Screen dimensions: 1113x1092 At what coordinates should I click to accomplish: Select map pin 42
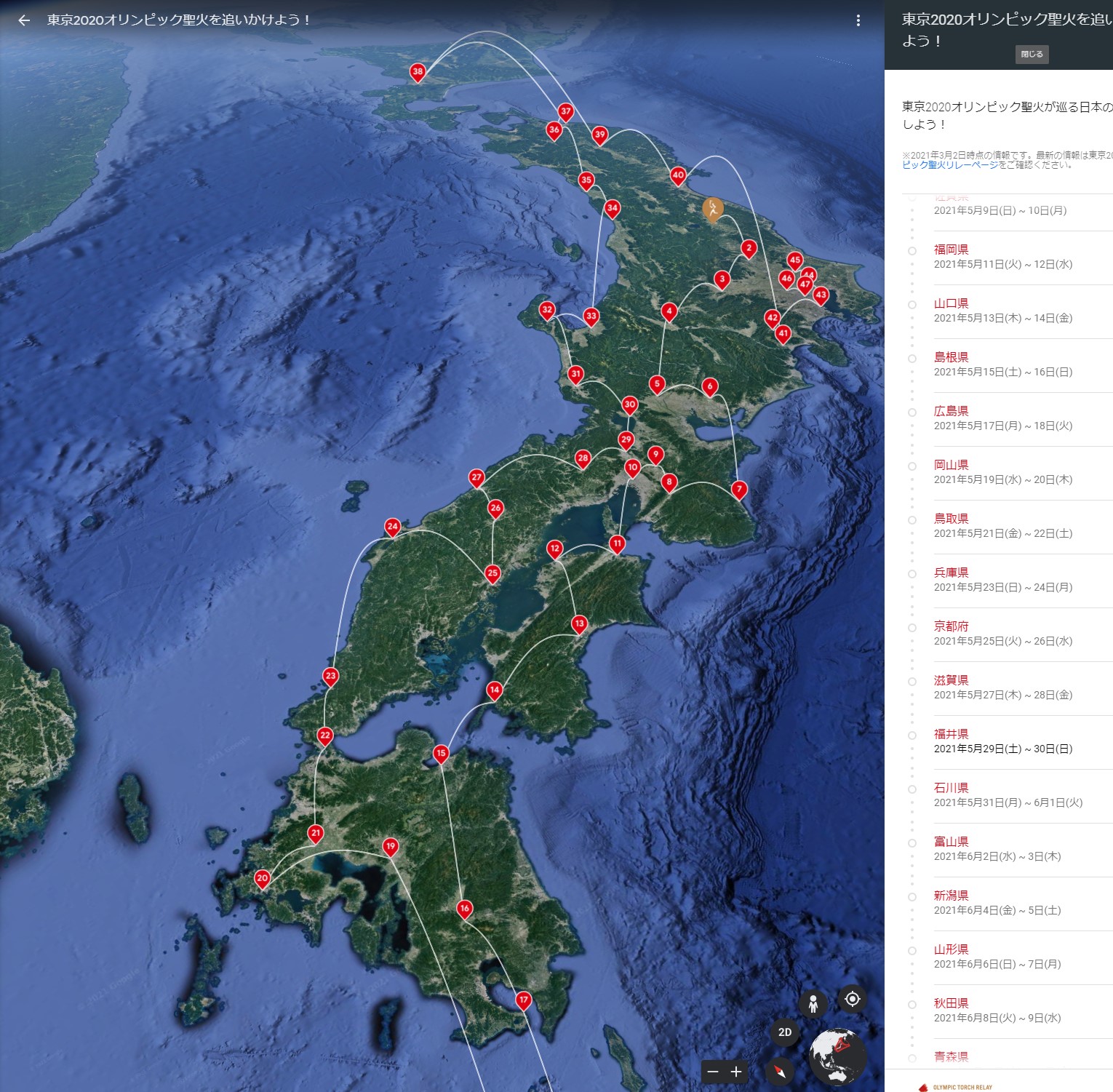pos(773,319)
